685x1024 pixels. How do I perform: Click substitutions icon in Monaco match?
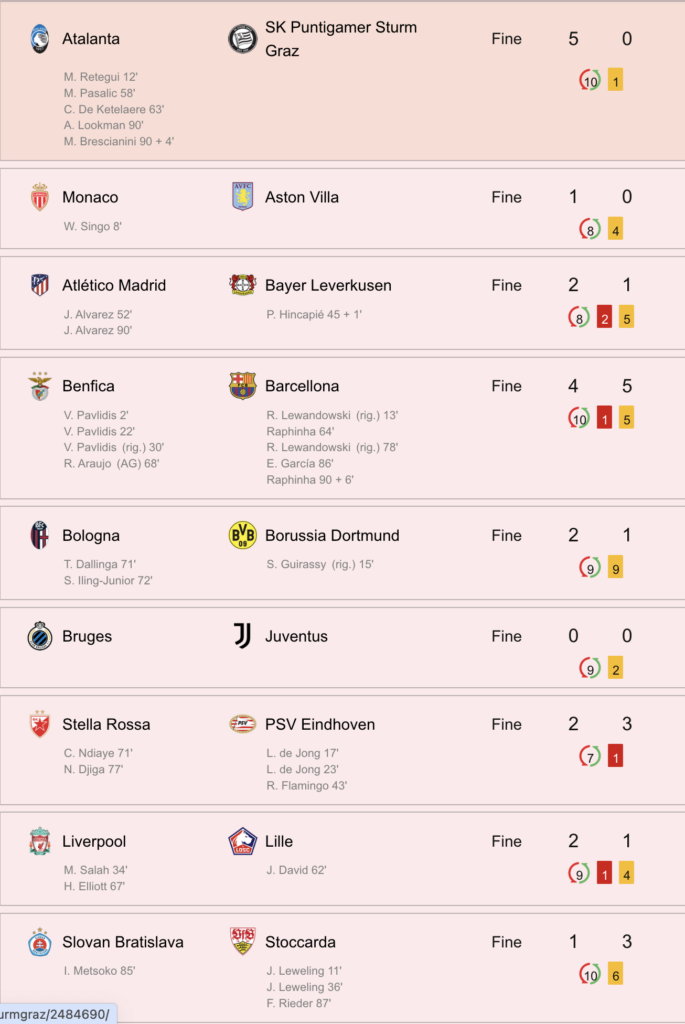coord(590,229)
